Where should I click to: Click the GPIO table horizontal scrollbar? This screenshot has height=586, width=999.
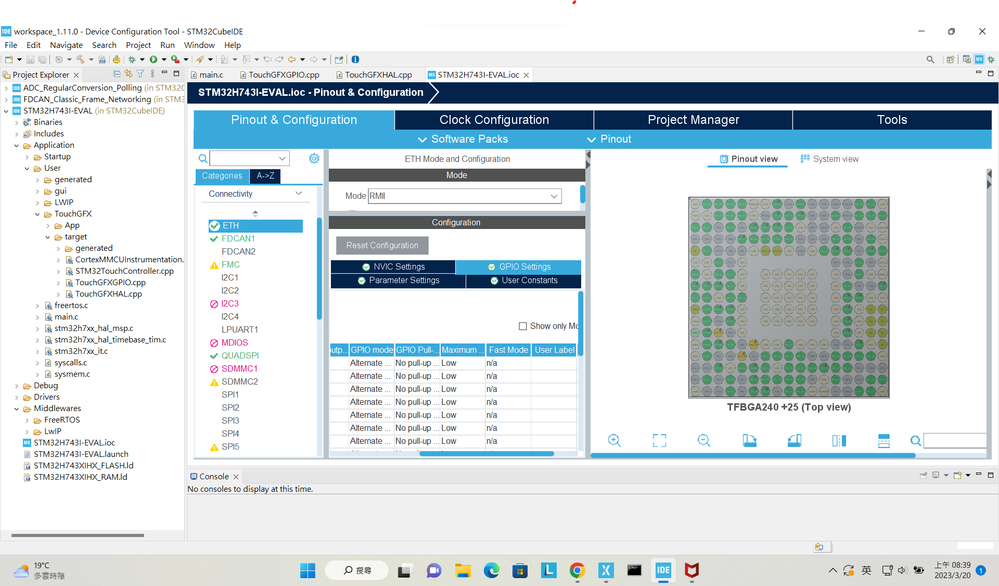click(x=487, y=454)
